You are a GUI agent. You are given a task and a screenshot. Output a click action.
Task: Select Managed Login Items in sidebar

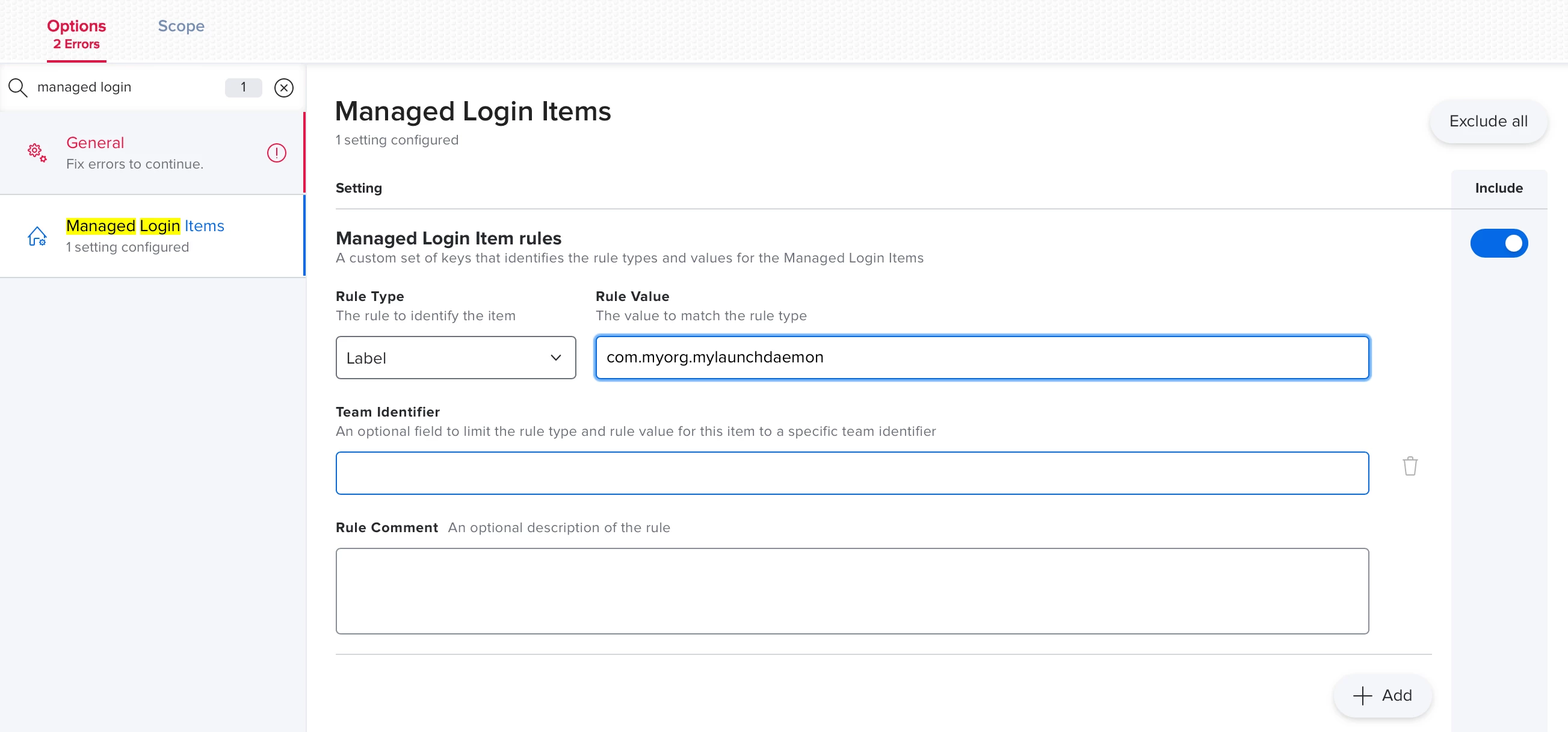(x=152, y=237)
